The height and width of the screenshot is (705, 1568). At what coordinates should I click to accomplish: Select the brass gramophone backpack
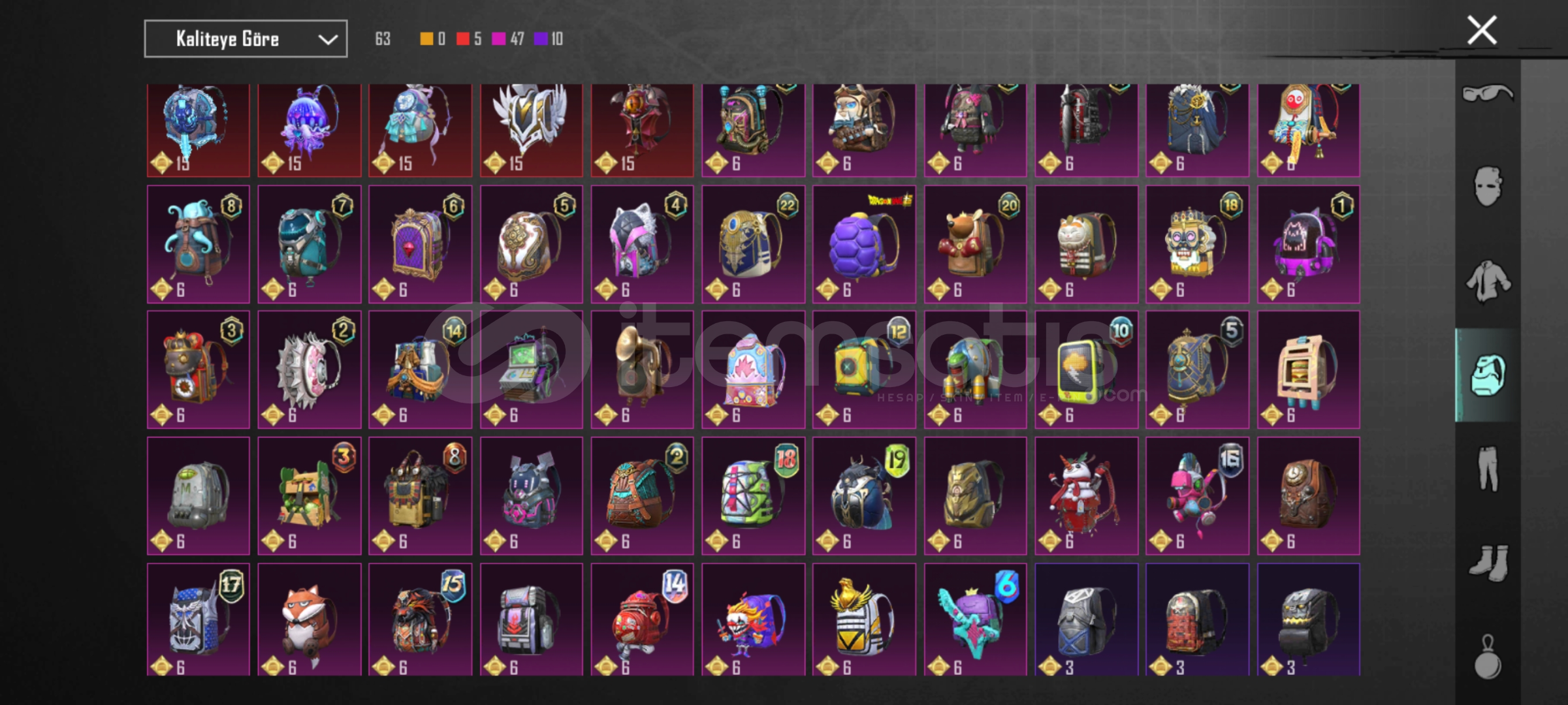point(642,369)
